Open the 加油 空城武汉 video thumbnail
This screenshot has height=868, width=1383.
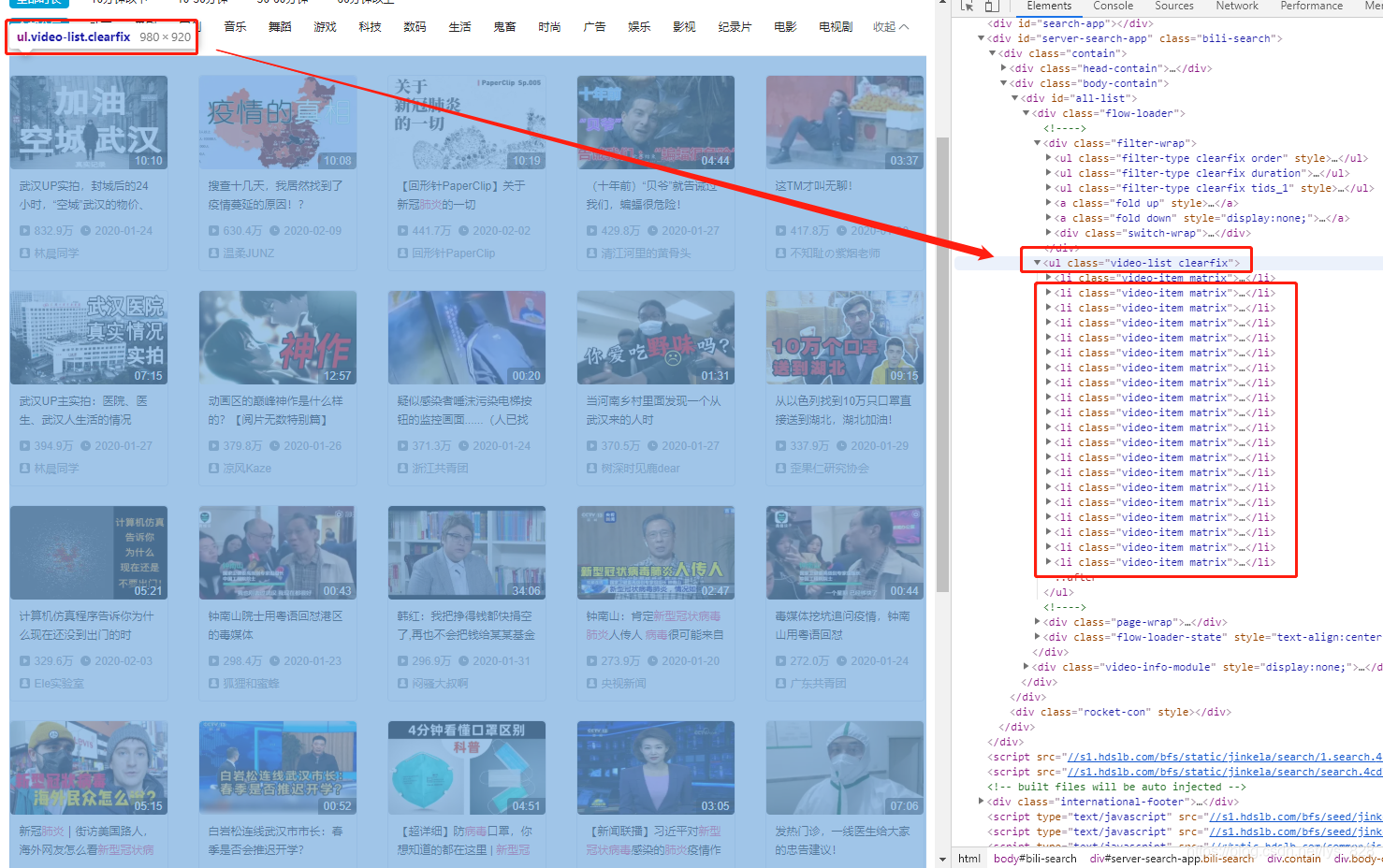pyautogui.click(x=89, y=123)
